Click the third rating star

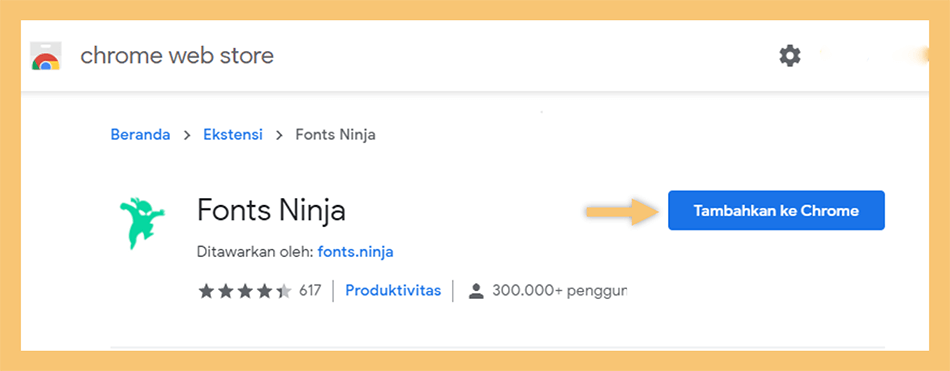pos(245,291)
